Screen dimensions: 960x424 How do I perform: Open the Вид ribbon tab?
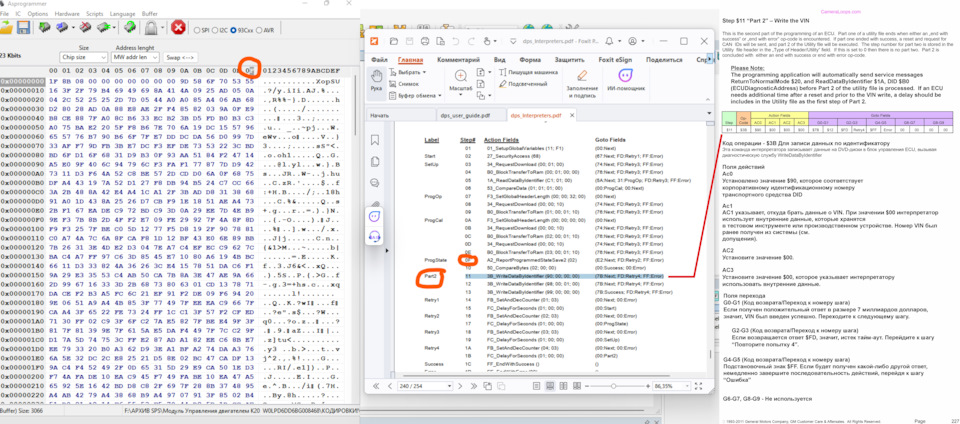(500, 60)
